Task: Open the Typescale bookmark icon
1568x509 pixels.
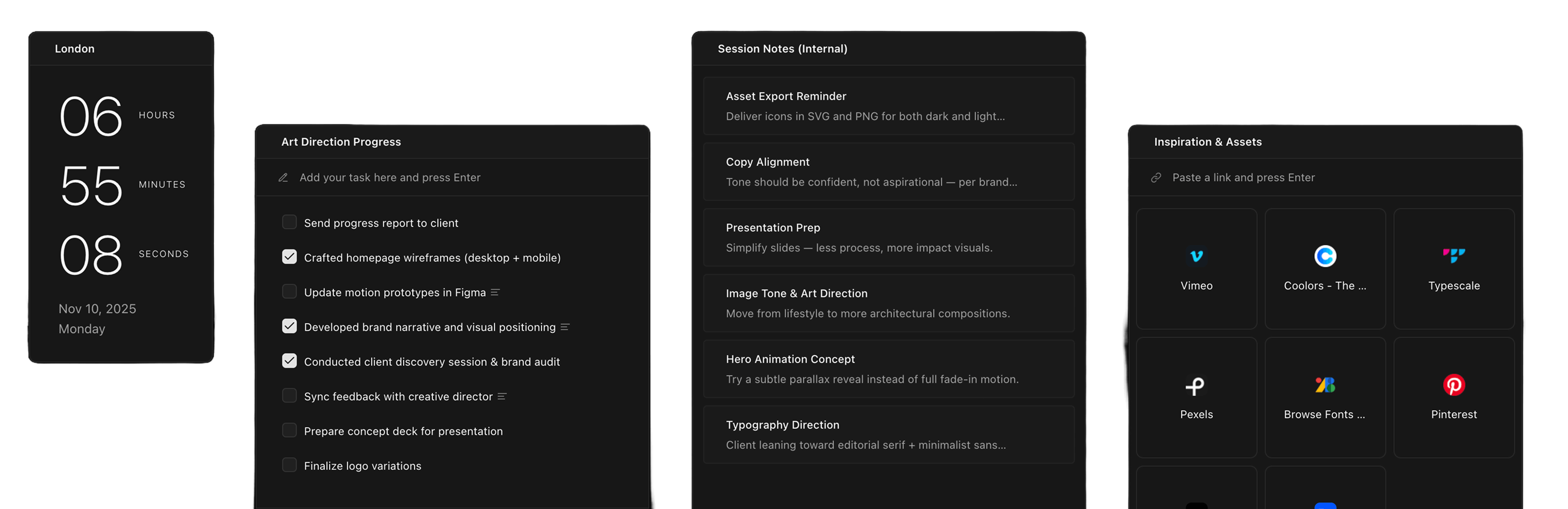Action: tap(1453, 256)
